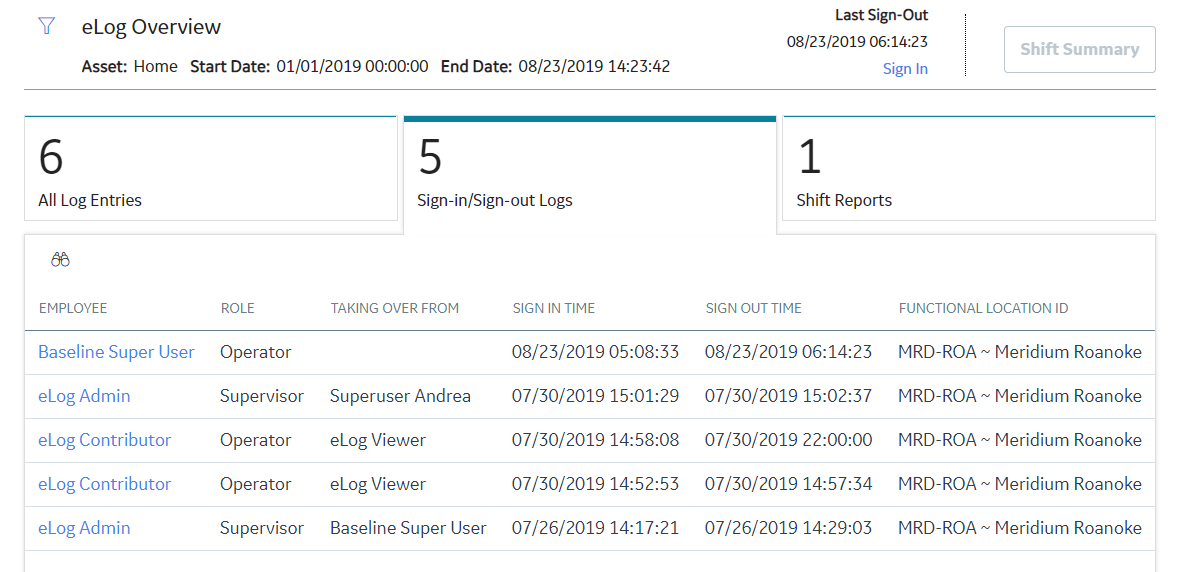Screen dimensions: 1179x572
Task: Sort by the ROLE column header
Action: (238, 308)
